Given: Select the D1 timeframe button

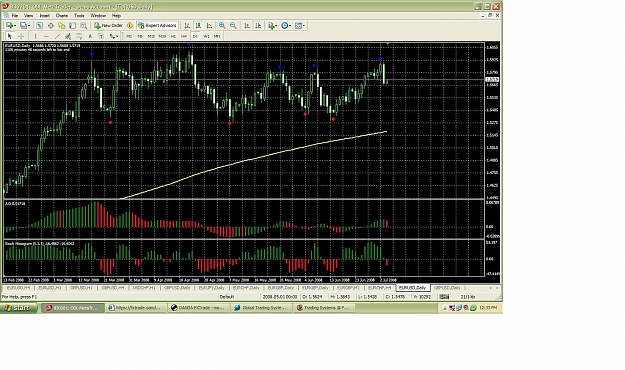Looking at the screenshot, I should (x=195, y=36).
